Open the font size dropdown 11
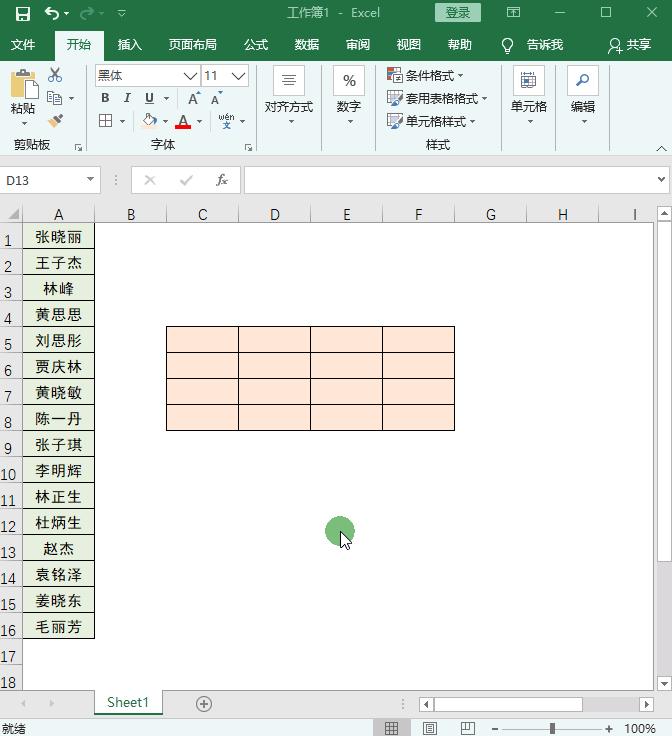Image resolution: width=672 pixels, height=736 pixels. [x=238, y=76]
